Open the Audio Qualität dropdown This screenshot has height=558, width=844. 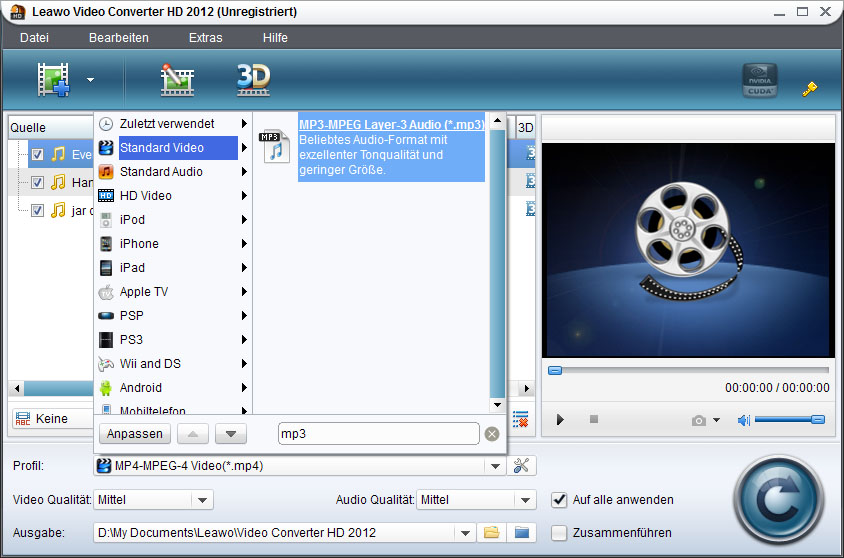[525, 500]
